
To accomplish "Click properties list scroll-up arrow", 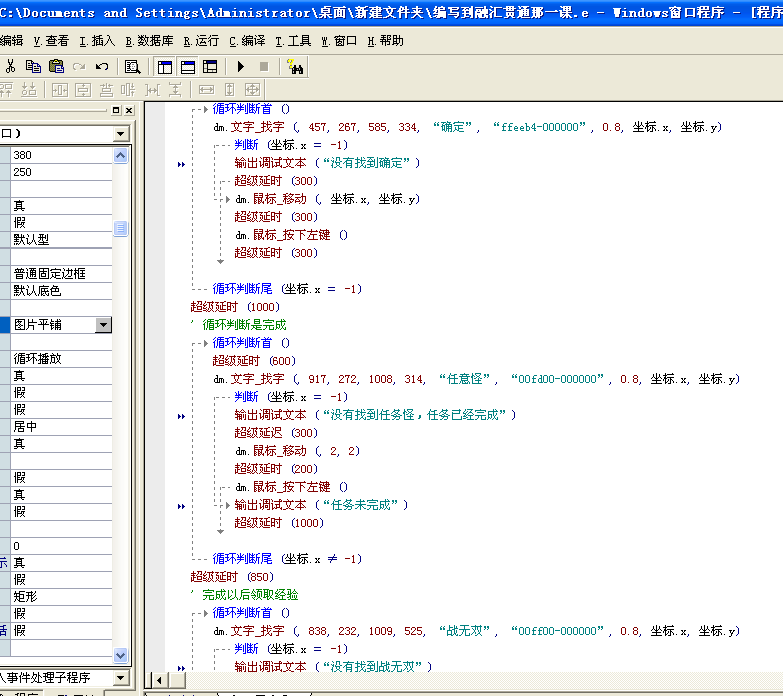I will click(120, 156).
